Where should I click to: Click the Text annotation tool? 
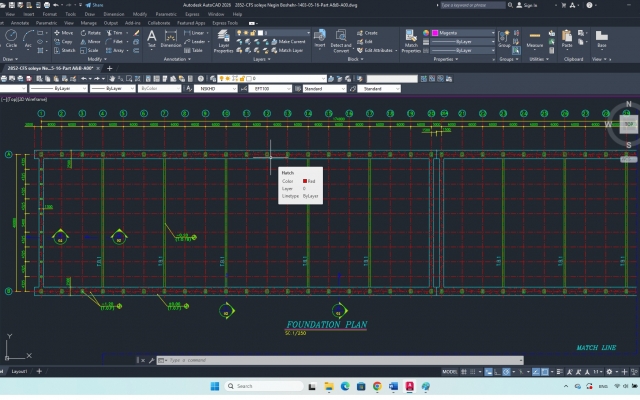(x=152, y=38)
